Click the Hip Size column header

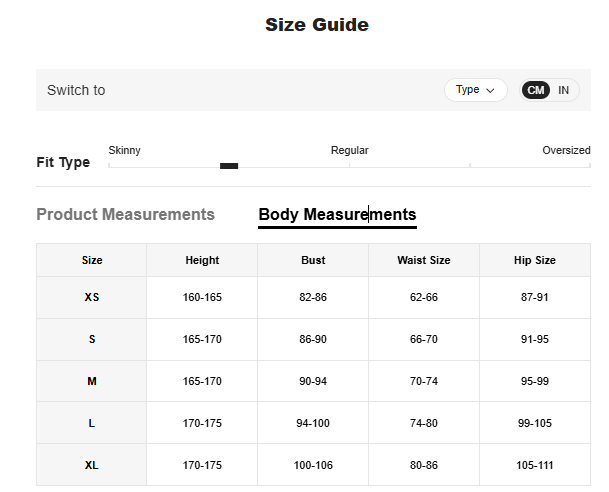(x=535, y=260)
